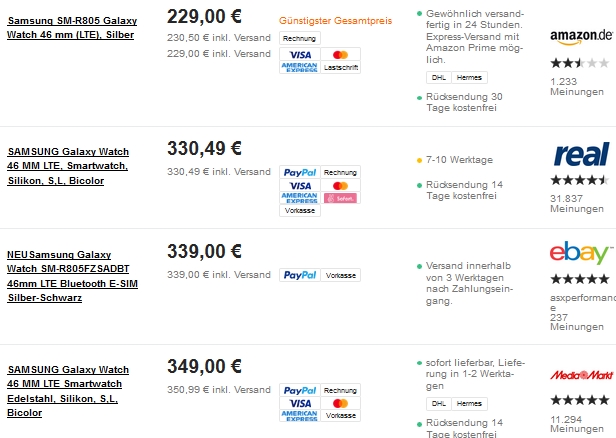Click the 229,00 € price
The height and width of the screenshot is (438, 616).
(x=204, y=16)
